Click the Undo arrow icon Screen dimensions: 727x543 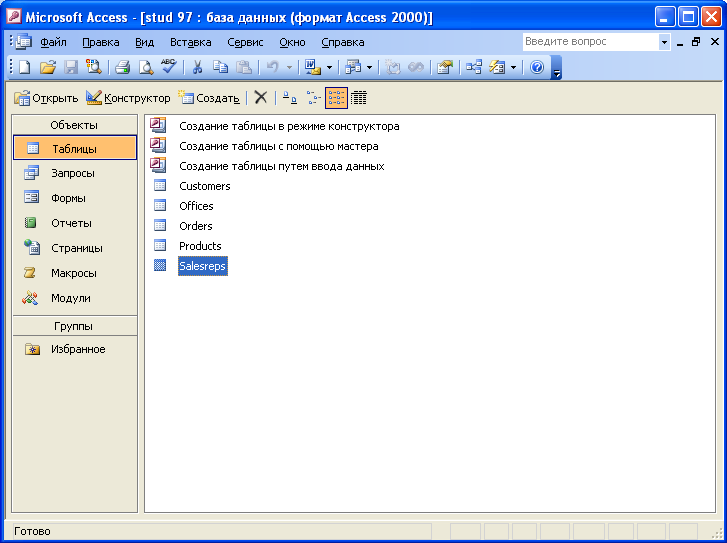(x=273, y=68)
